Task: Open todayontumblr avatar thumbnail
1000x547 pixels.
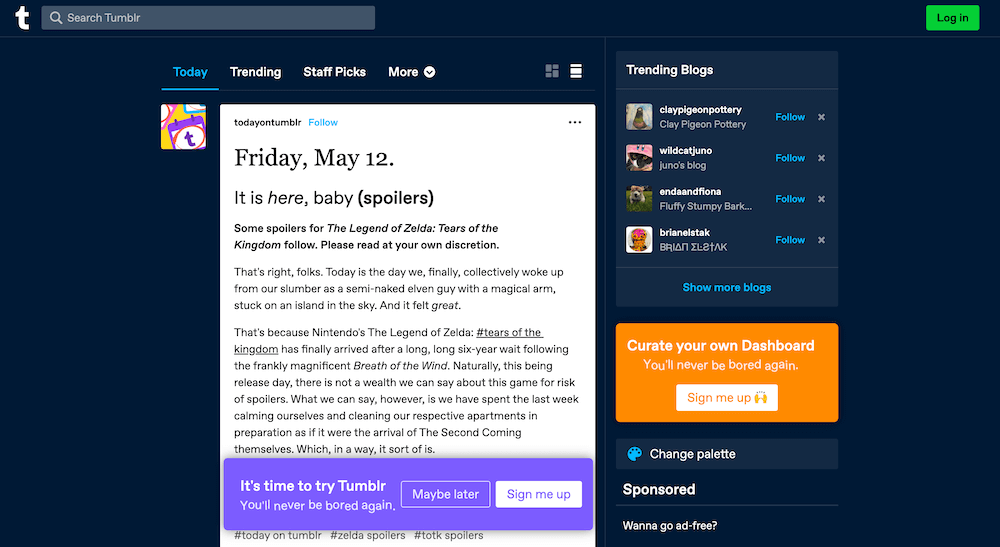Action: [x=184, y=127]
